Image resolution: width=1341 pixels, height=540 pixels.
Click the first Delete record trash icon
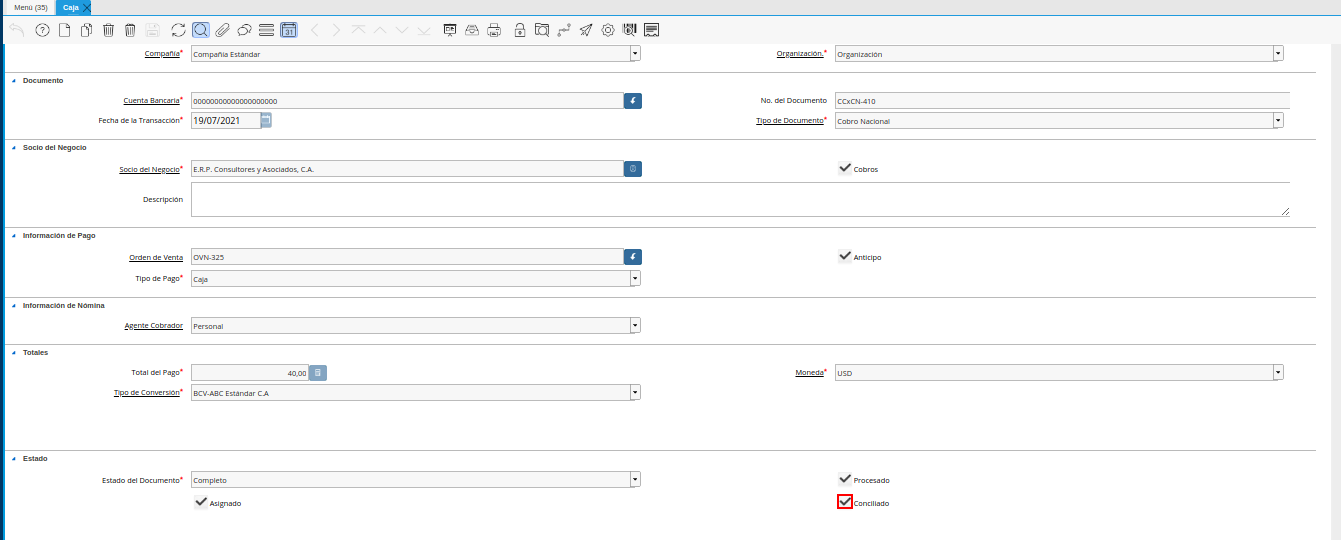(108, 30)
